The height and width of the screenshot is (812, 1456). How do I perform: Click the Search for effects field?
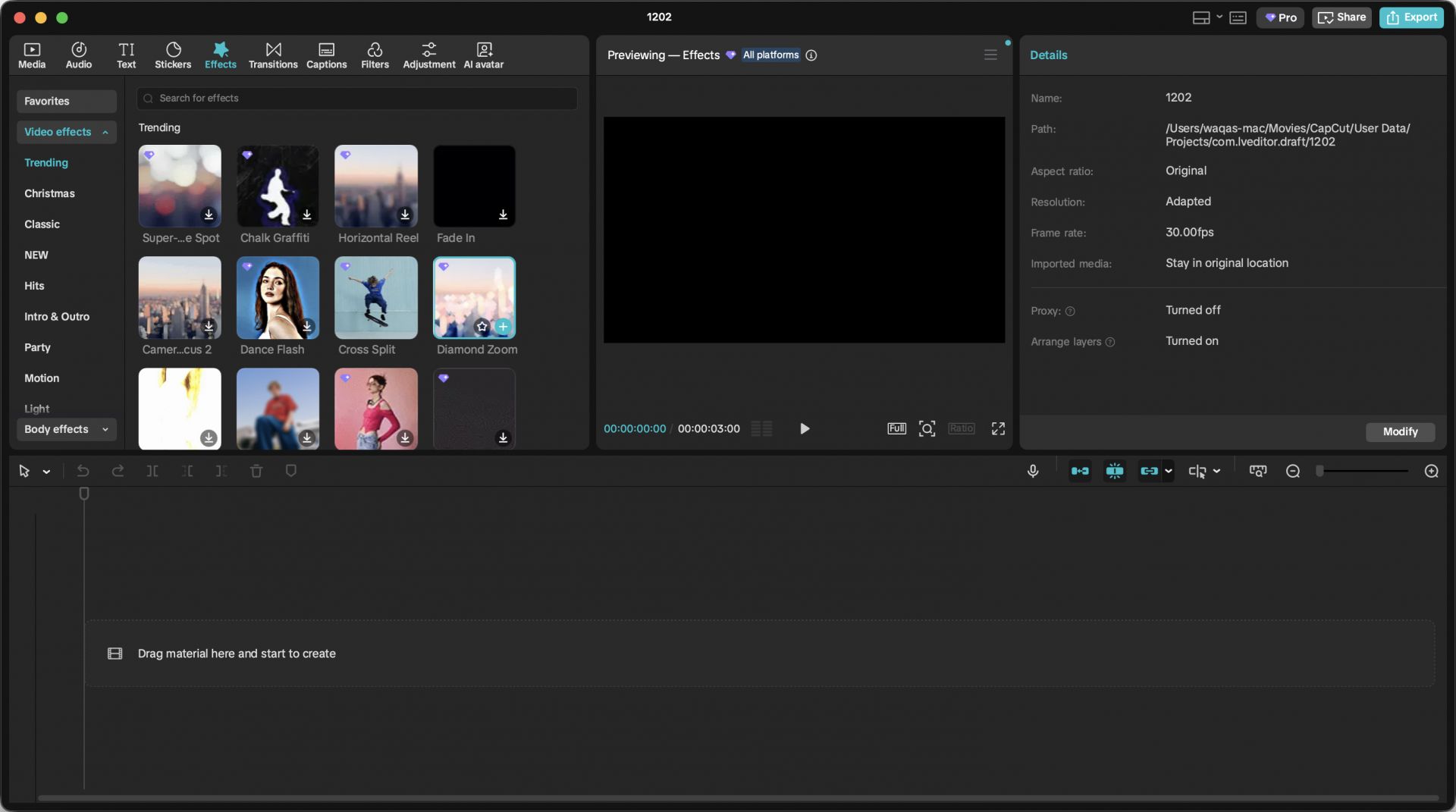pyautogui.click(x=356, y=98)
